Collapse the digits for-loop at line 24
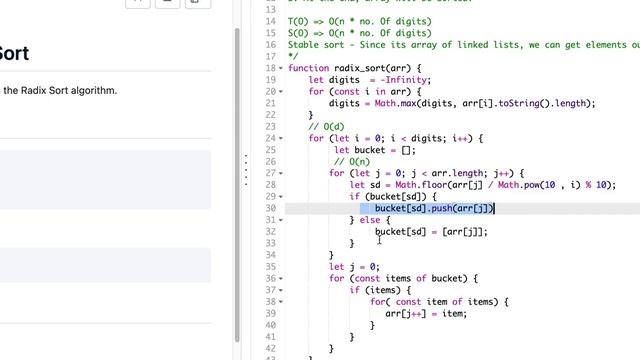640x360 pixels. [x=281, y=138]
